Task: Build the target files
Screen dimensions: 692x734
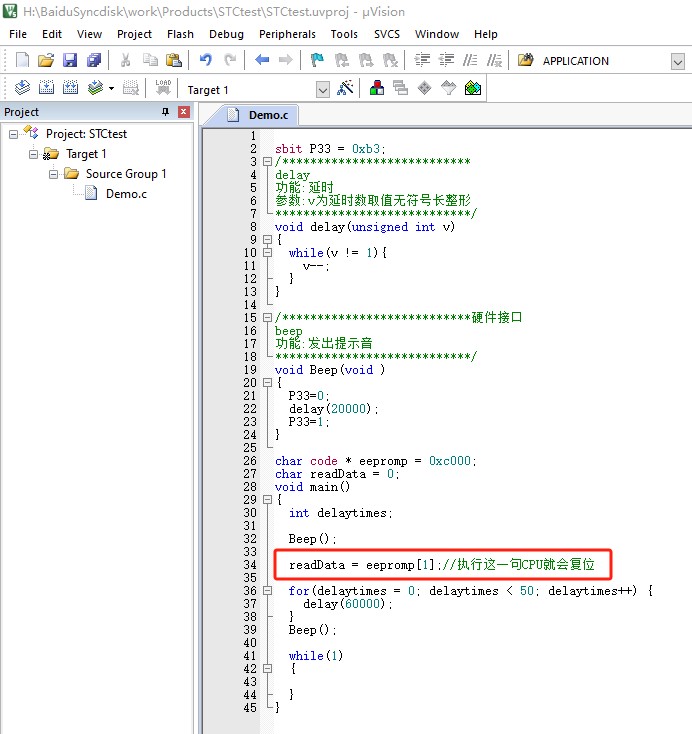Action: [x=46, y=88]
